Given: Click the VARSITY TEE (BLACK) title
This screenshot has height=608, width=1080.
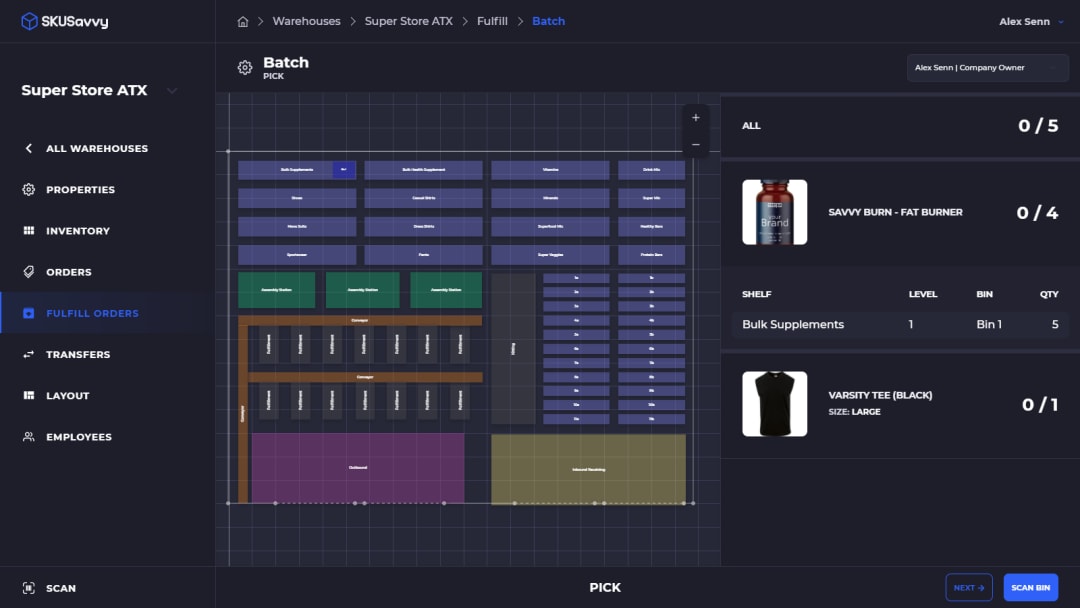Looking at the screenshot, I should pyautogui.click(x=880, y=395).
